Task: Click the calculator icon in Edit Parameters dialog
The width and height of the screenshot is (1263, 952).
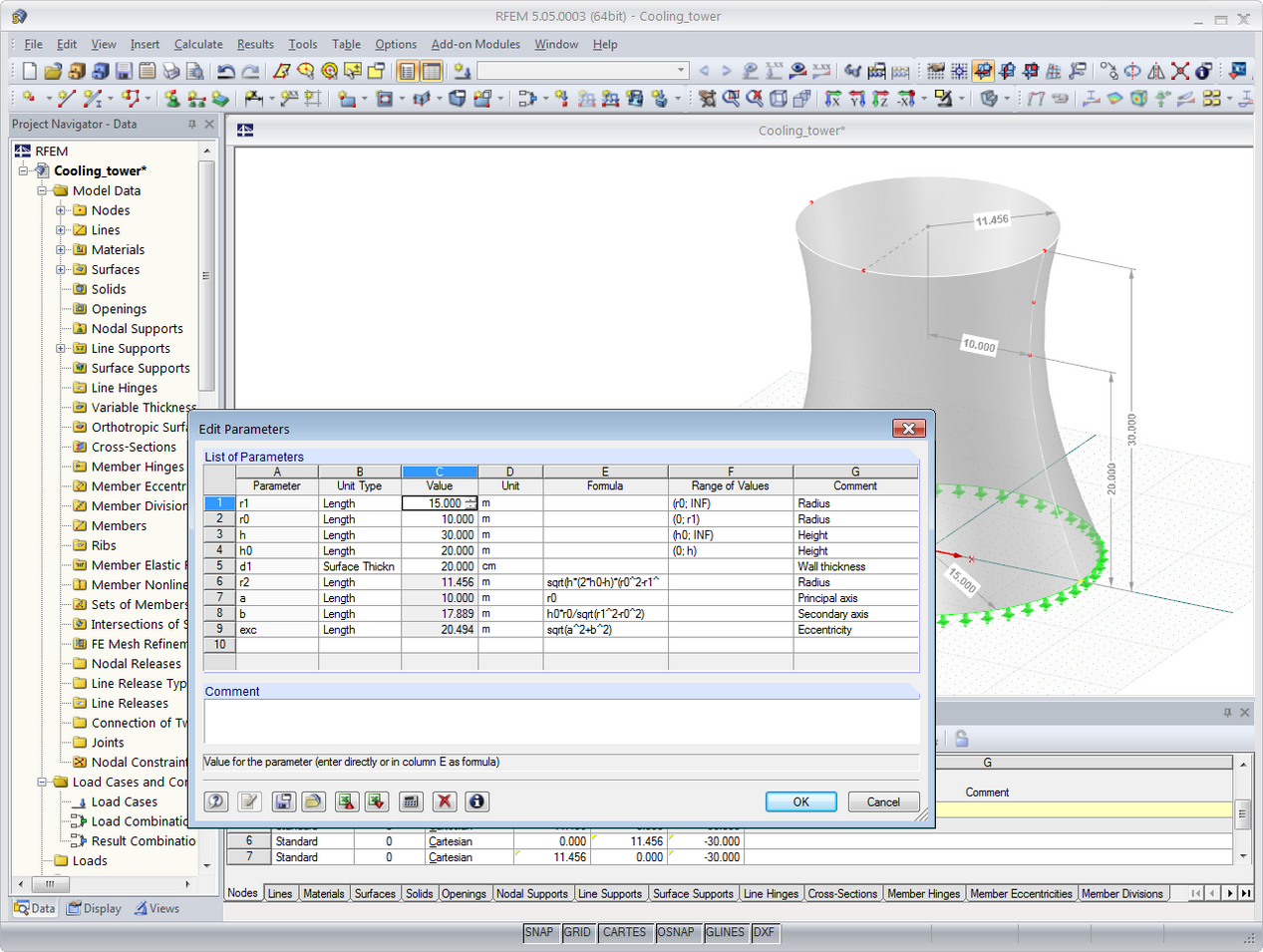Action: coord(411,801)
